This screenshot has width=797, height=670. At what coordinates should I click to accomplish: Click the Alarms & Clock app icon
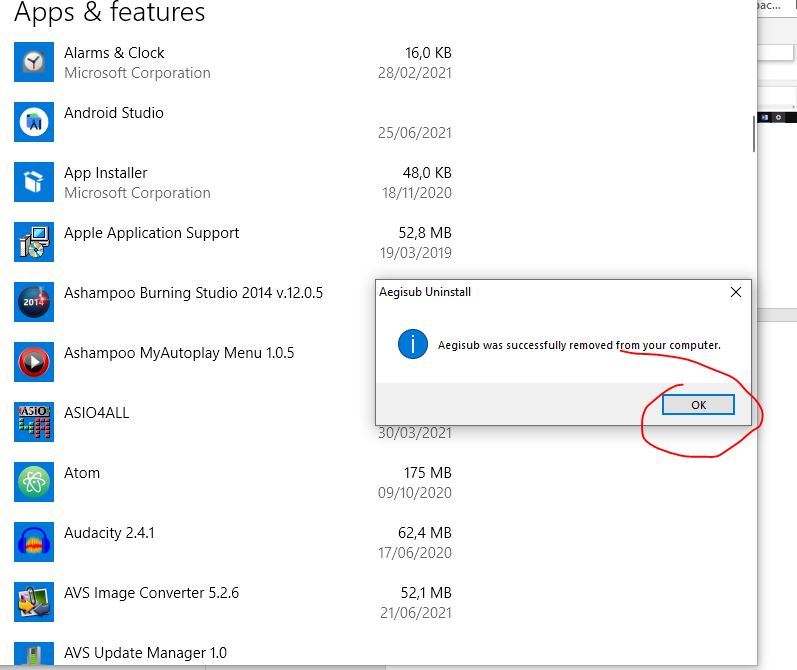34,62
